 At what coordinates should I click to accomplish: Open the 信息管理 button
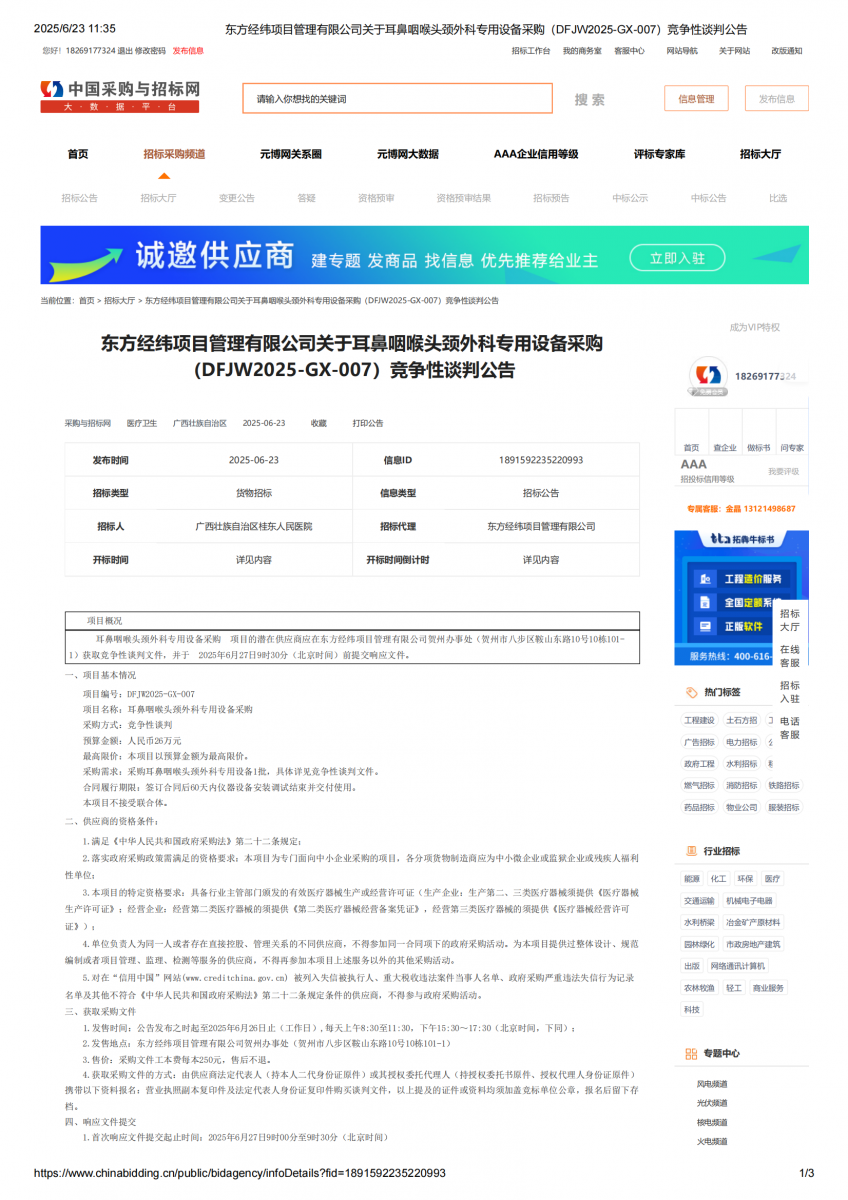pyautogui.click(x=696, y=99)
